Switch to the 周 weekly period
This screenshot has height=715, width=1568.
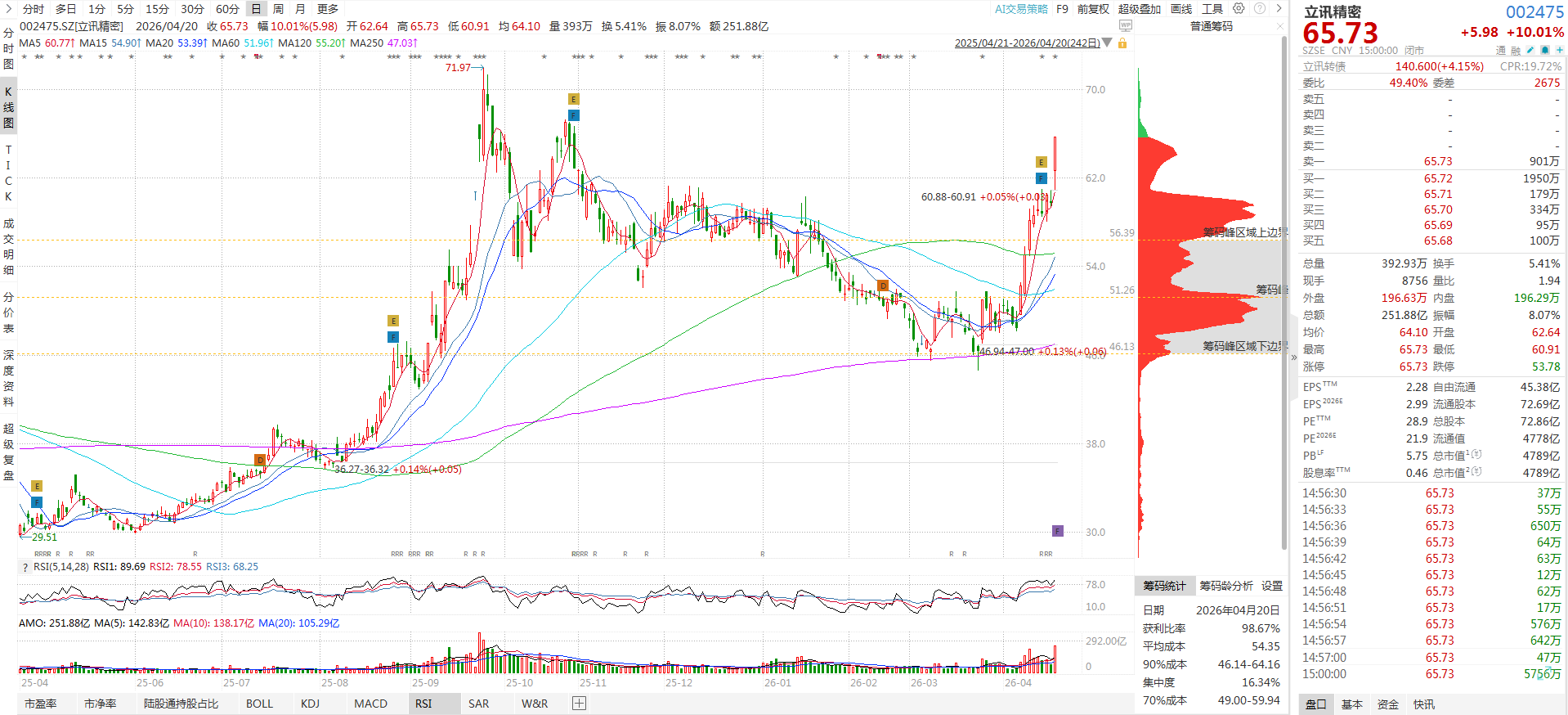pos(278,9)
